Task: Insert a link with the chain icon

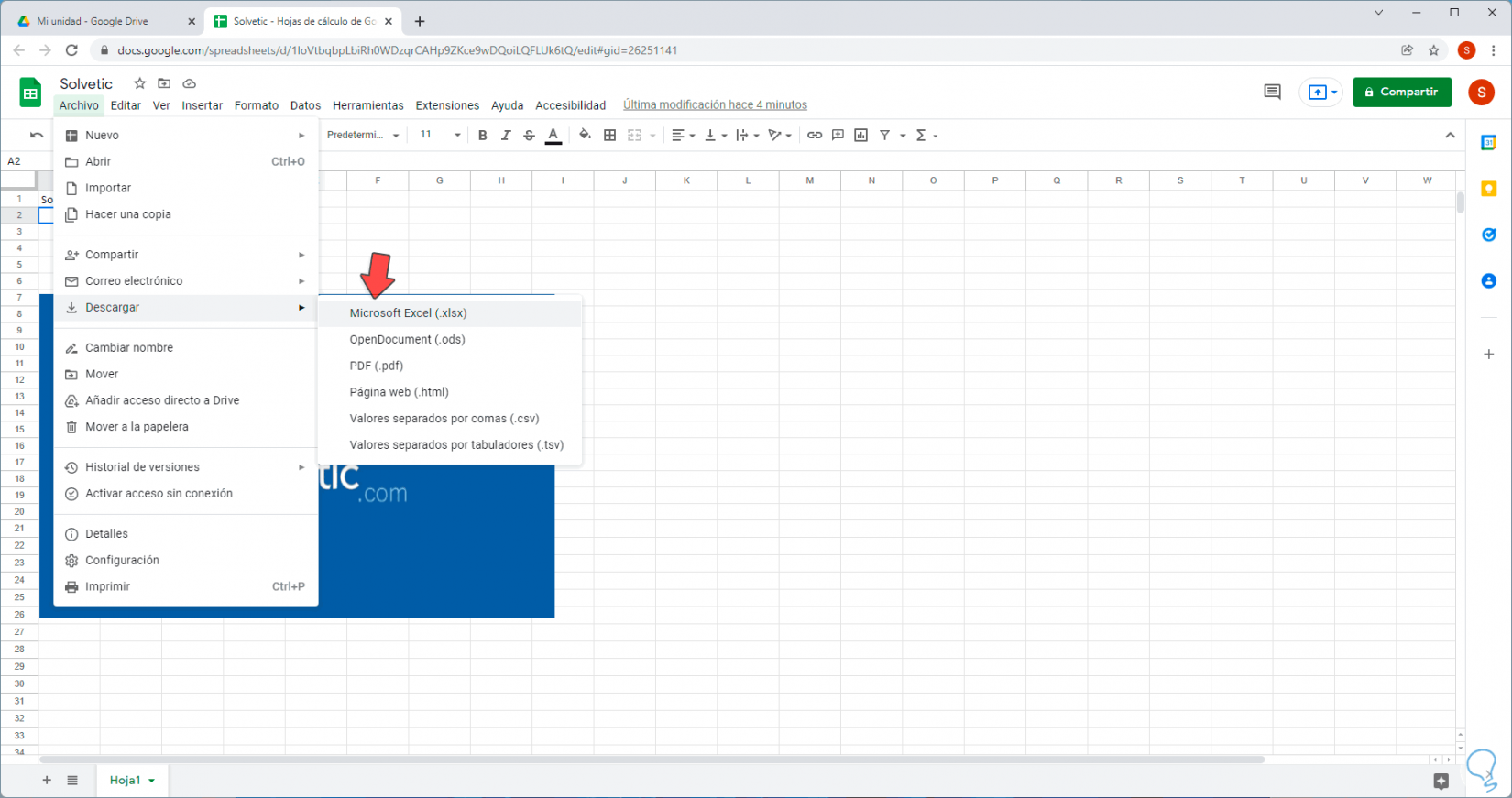Action: pyautogui.click(x=815, y=136)
